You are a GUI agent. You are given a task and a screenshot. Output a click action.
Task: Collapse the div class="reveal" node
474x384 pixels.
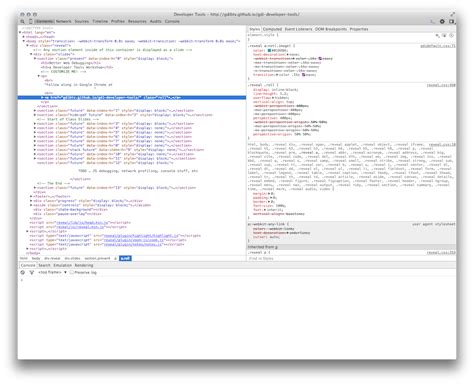(27, 45)
